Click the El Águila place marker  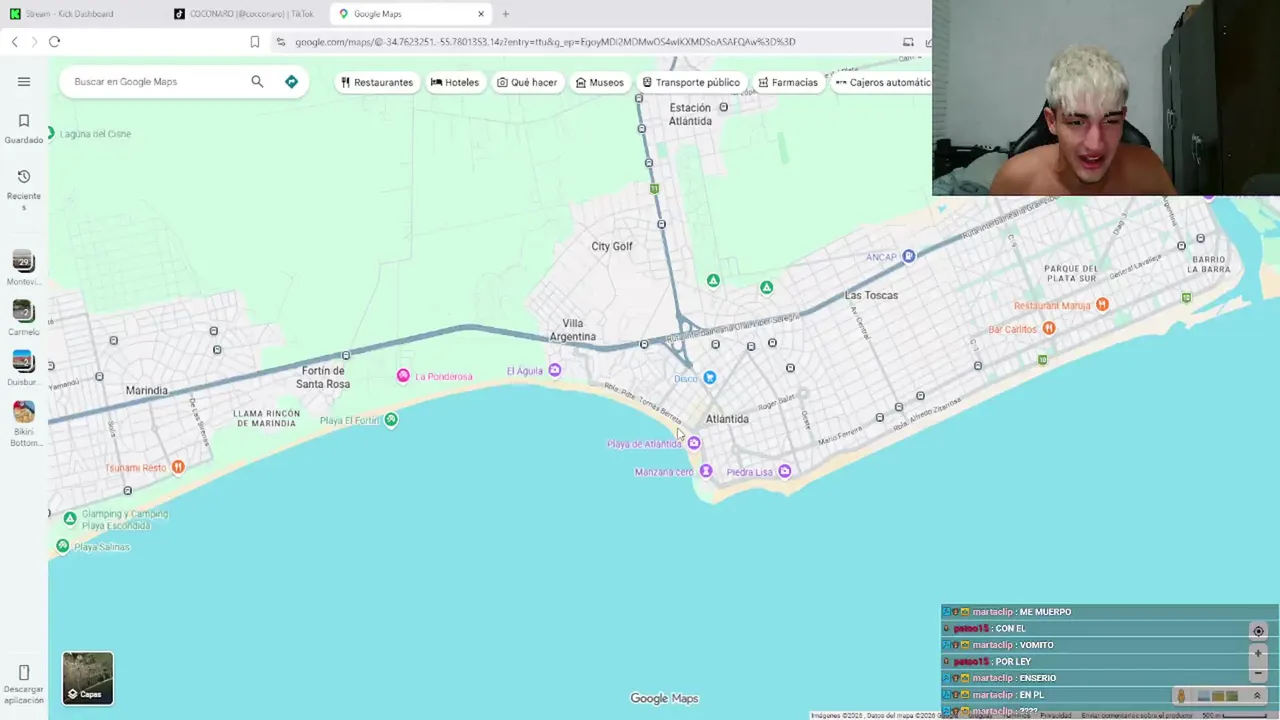(x=555, y=371)
